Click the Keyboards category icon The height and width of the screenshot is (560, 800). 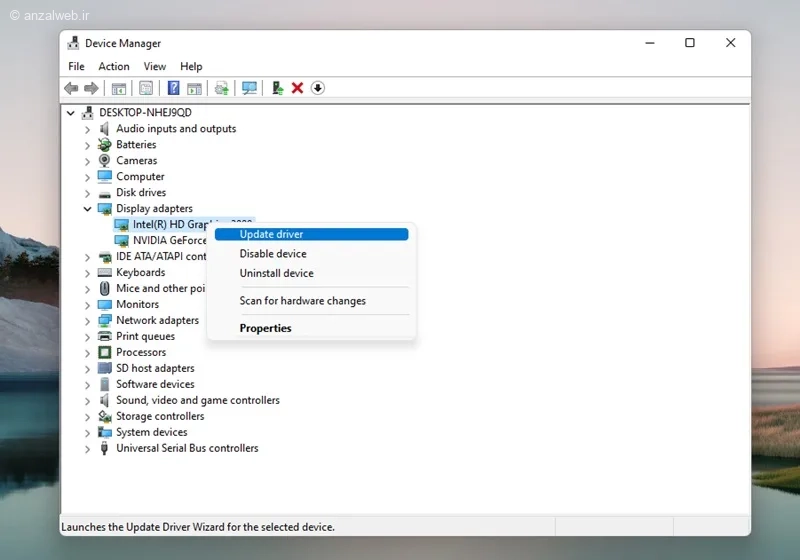[x=105, y=272]
